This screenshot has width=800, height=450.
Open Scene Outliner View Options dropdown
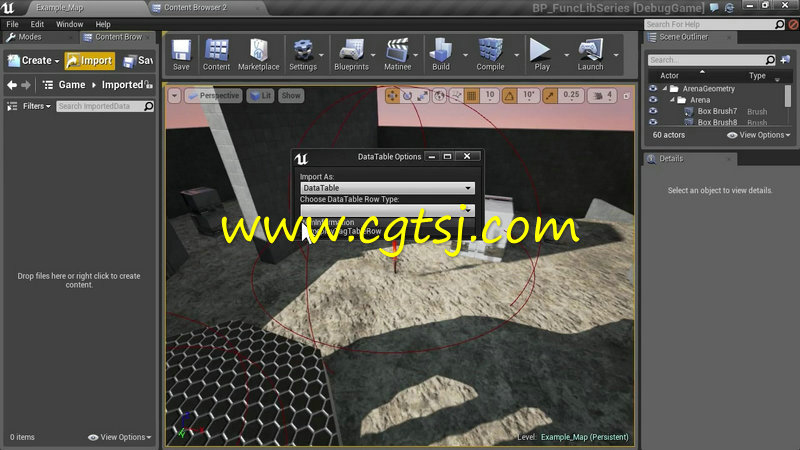758,135
